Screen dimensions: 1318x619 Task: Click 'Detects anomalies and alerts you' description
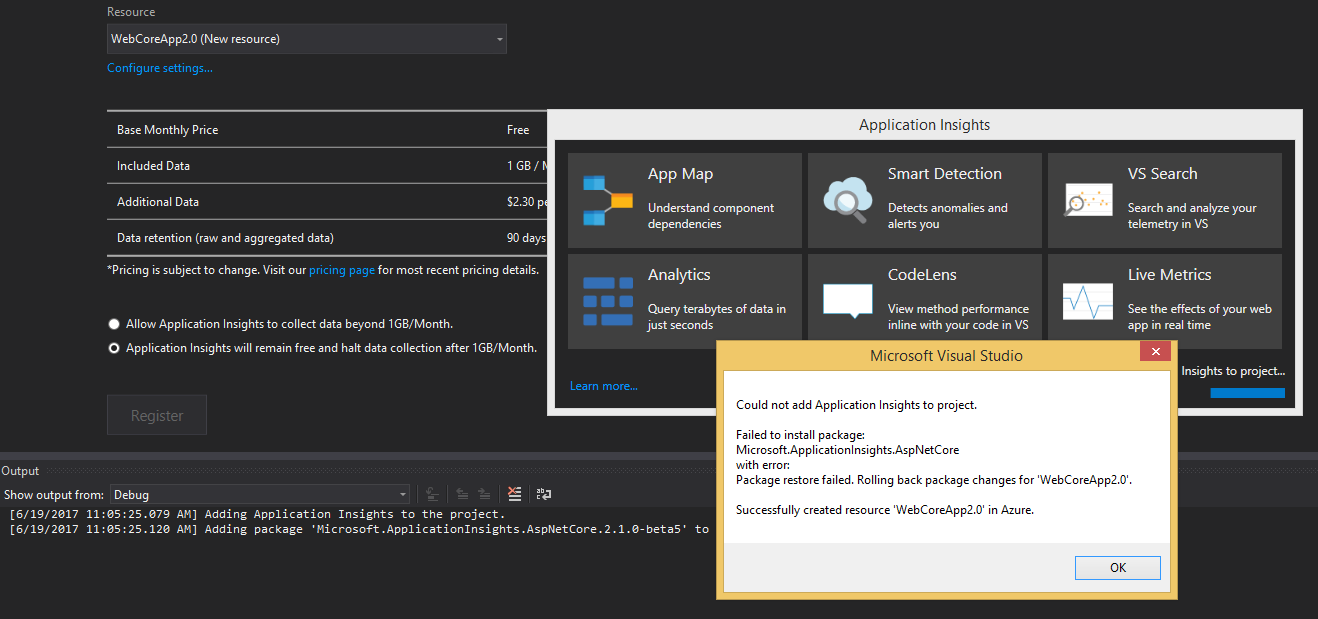tap(948, 216)
